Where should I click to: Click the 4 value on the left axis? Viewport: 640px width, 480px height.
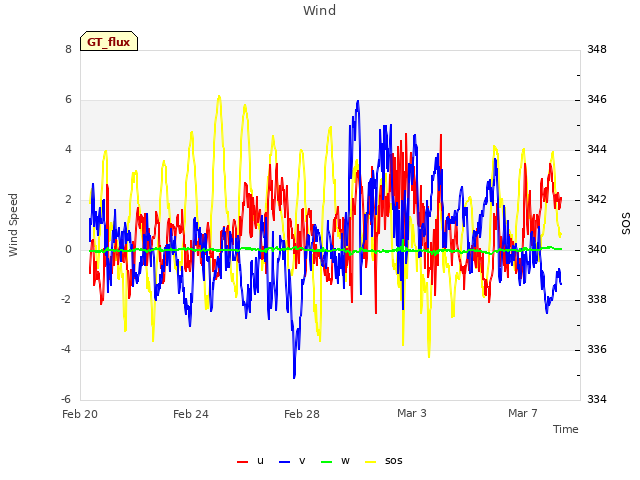[x=68, y=149]
